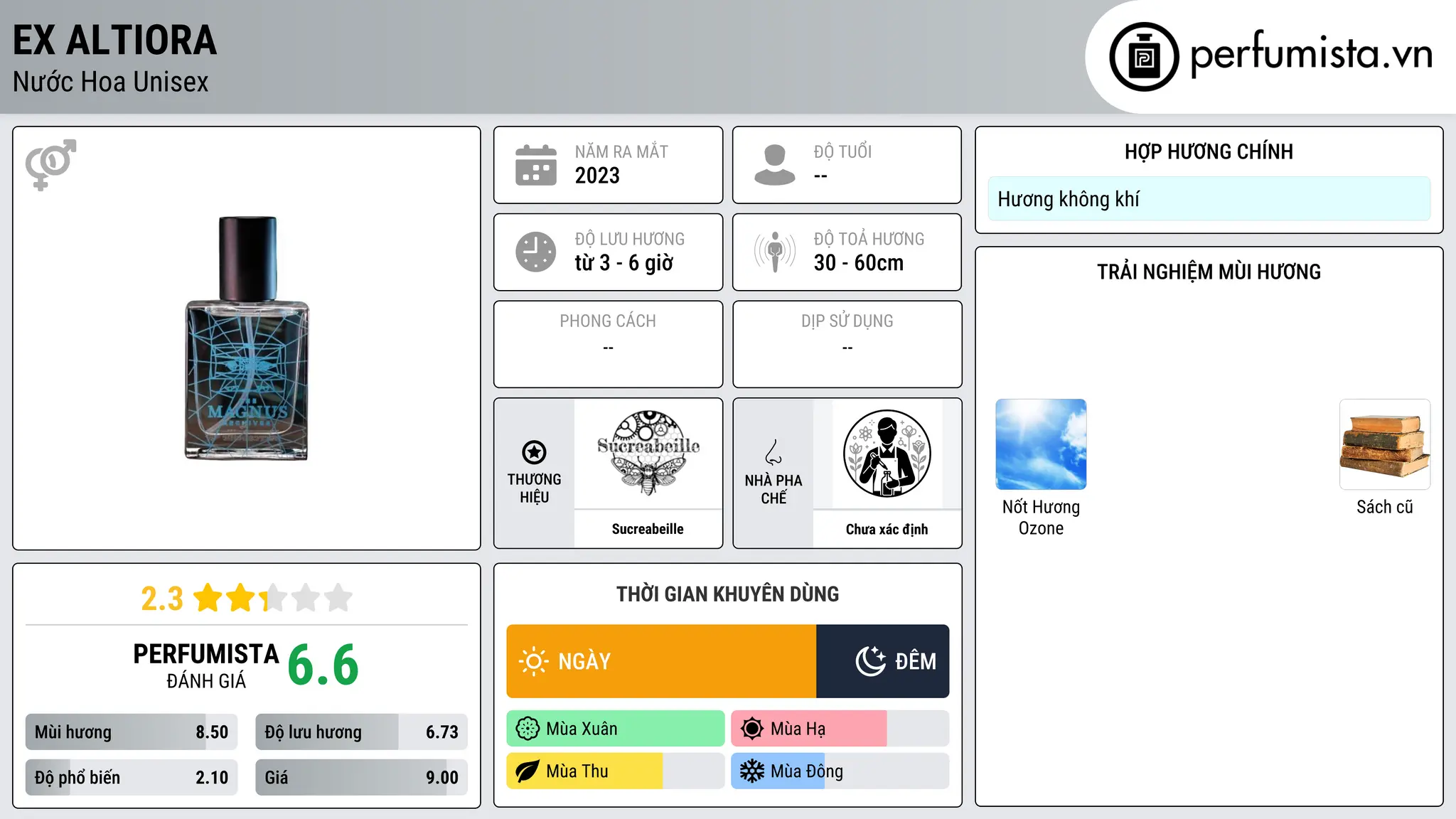This screenshot has height=819, width=1456.
Task: Click the Độ phổ biến 2.10 score bar
Action: (132, 778)
